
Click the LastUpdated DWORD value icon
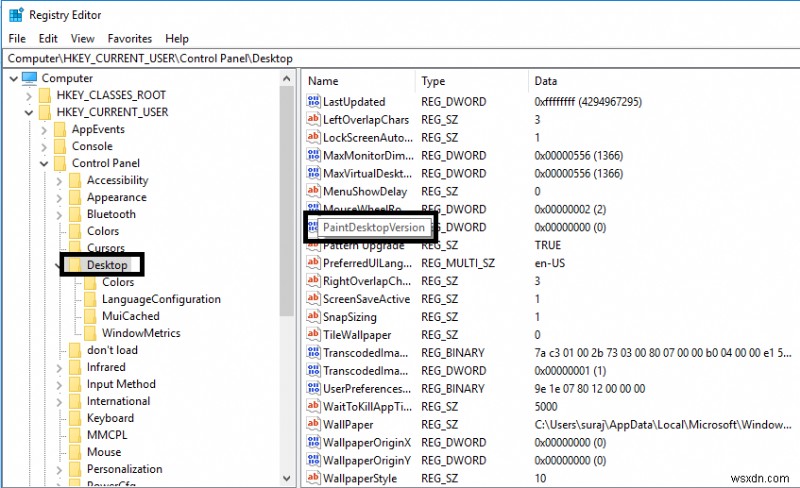pos(313,101)
